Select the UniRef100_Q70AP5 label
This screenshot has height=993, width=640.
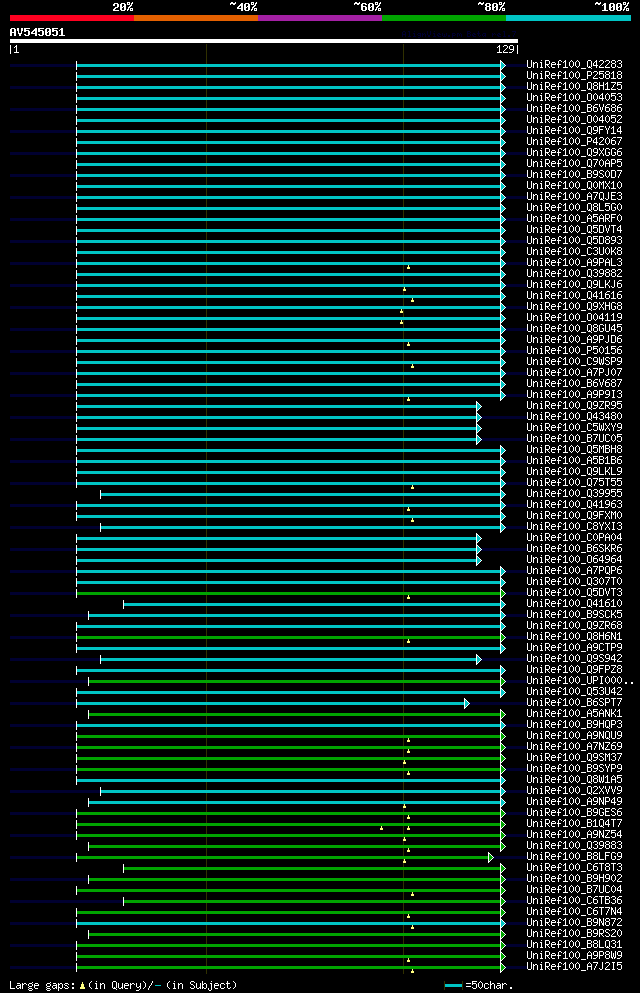click(x=574, y=163)
